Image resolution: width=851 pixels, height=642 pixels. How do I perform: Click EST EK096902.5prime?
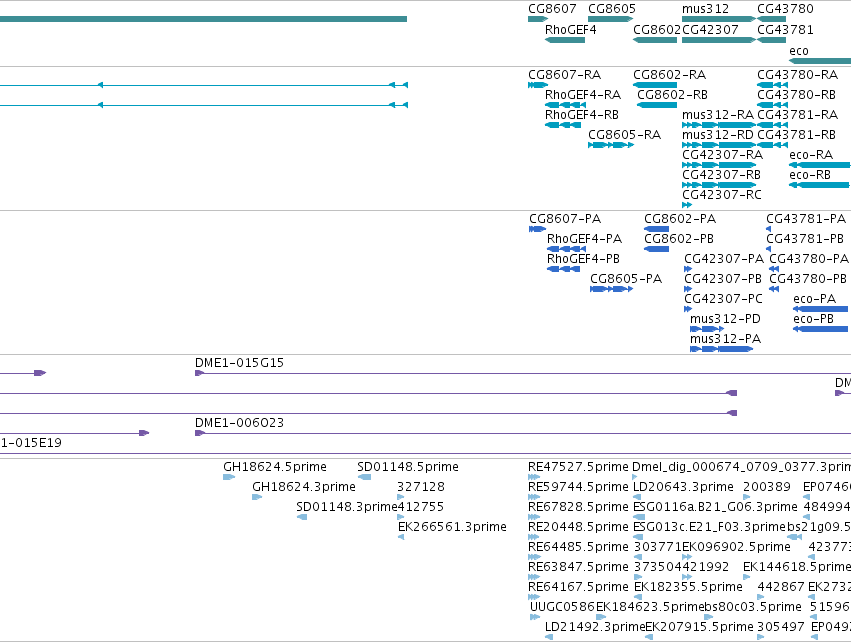point(736,548)
